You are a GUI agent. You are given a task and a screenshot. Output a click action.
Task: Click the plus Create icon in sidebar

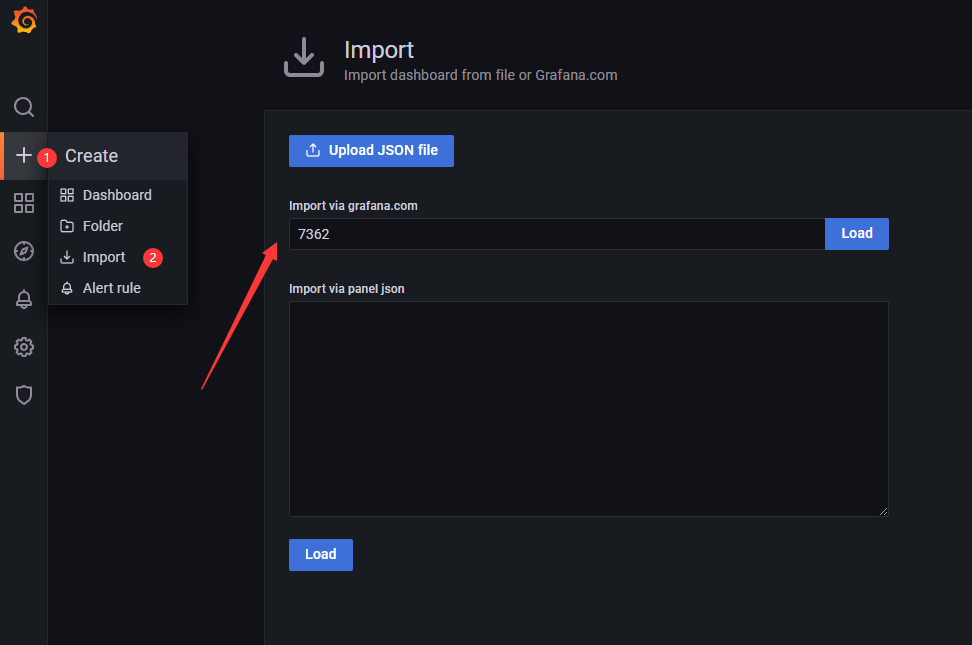(24, 156)
